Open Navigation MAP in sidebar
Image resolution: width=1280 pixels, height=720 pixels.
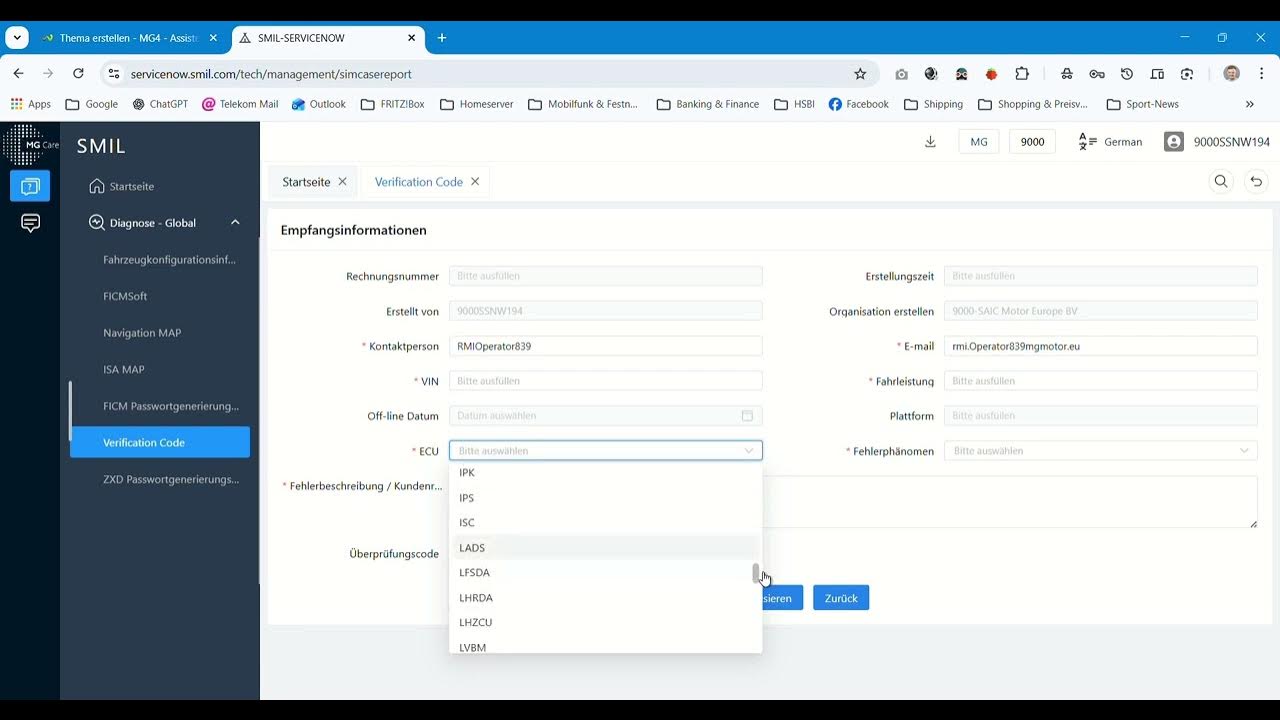(142, 333)
